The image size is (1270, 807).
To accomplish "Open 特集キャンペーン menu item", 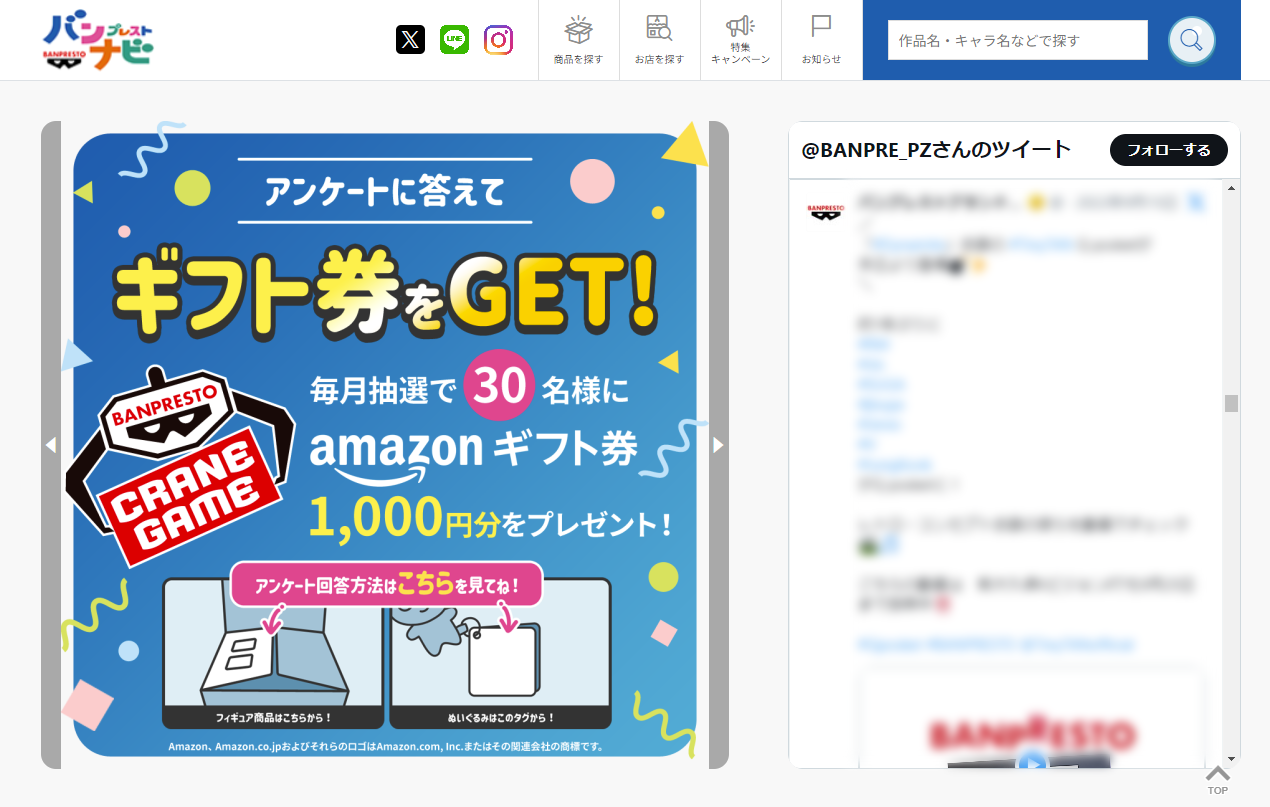I will point(740,40).
